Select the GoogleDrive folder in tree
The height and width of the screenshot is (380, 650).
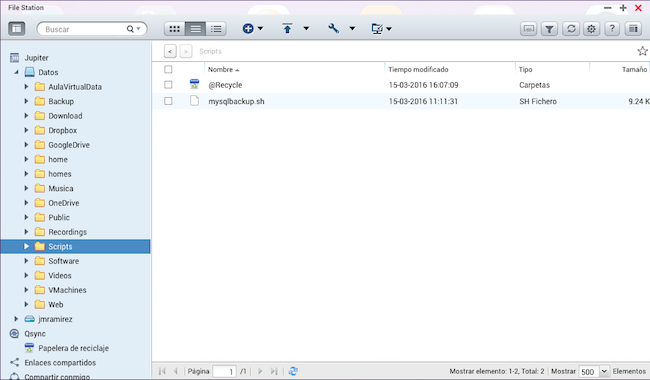coord(69,145)
